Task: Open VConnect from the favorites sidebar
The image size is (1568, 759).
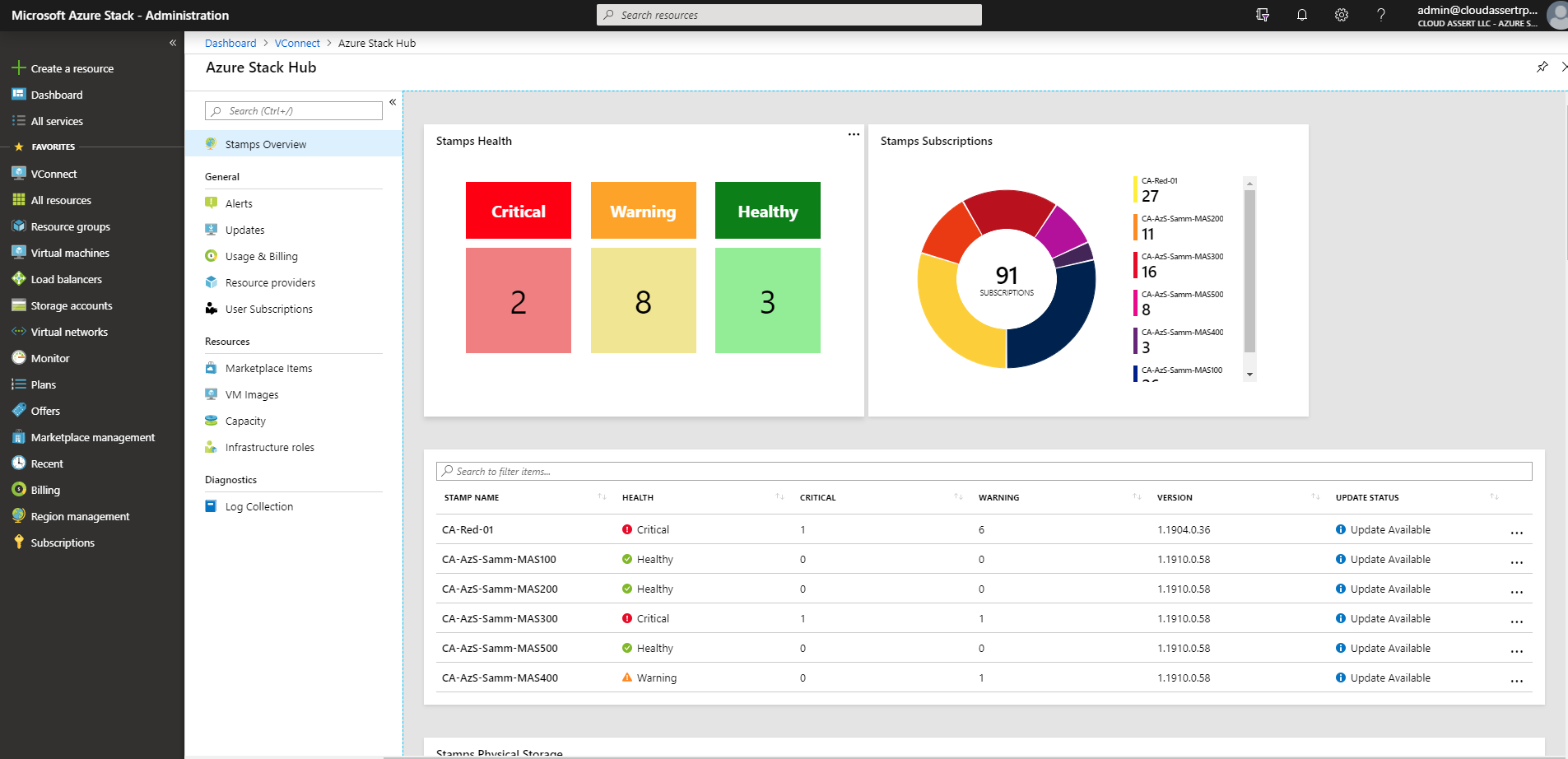Action: [54, 173]
